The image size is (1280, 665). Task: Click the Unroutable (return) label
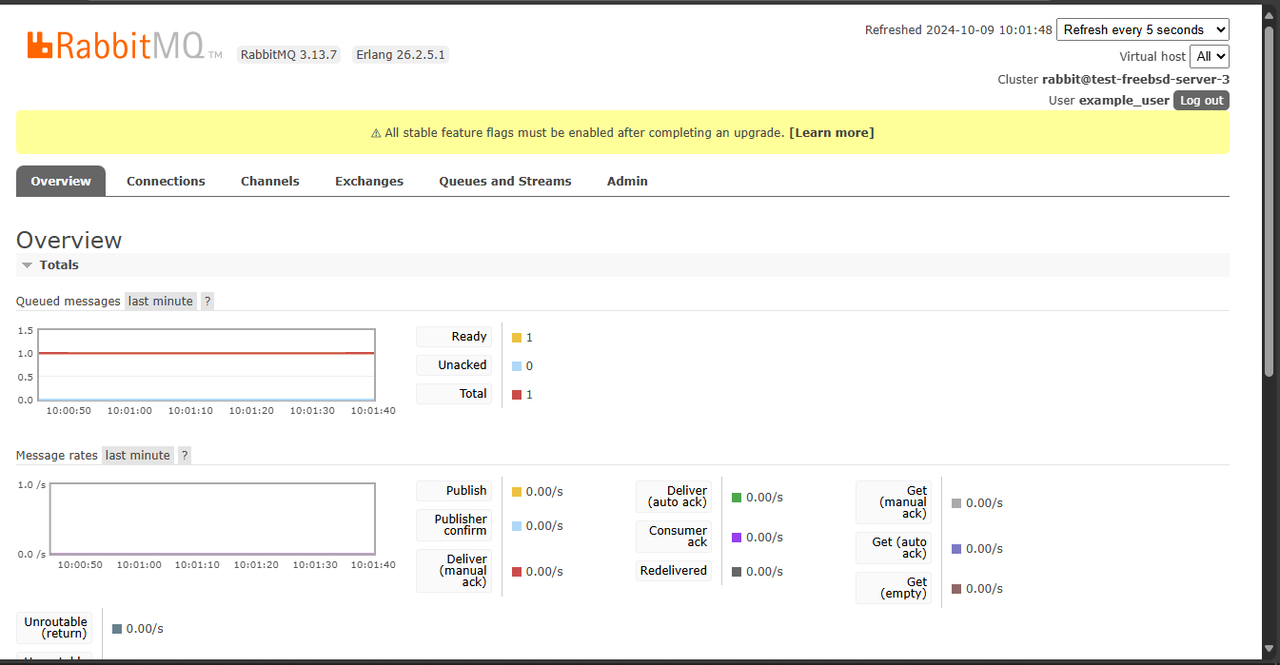tap(55, 628)
